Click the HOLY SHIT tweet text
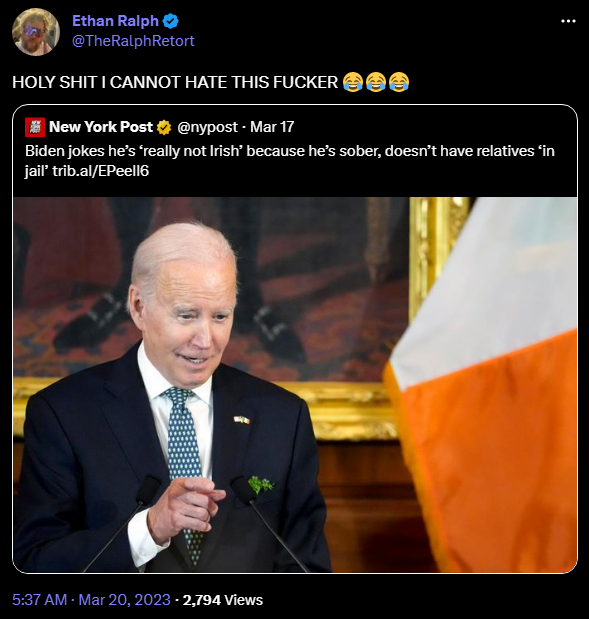Viewport: 589px width, 619px height. click(175, 83)
